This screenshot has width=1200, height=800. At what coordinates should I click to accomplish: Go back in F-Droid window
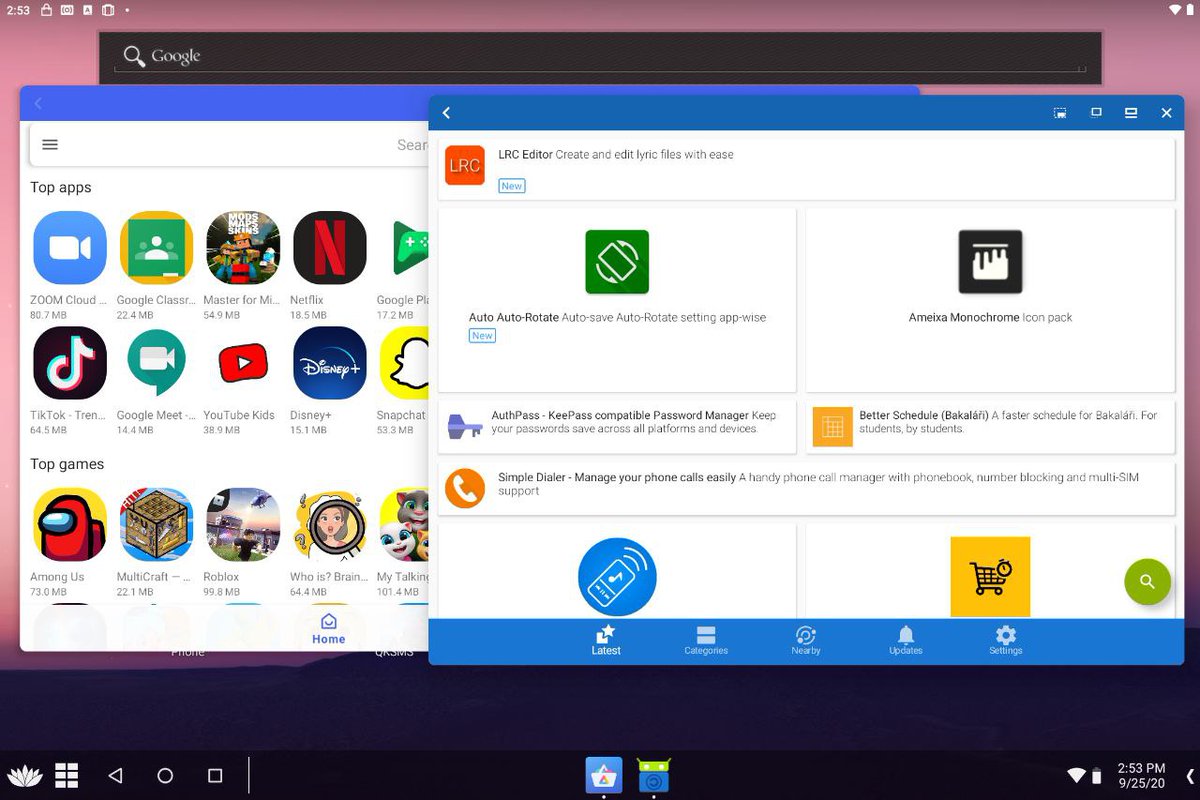tap(447, 113)
